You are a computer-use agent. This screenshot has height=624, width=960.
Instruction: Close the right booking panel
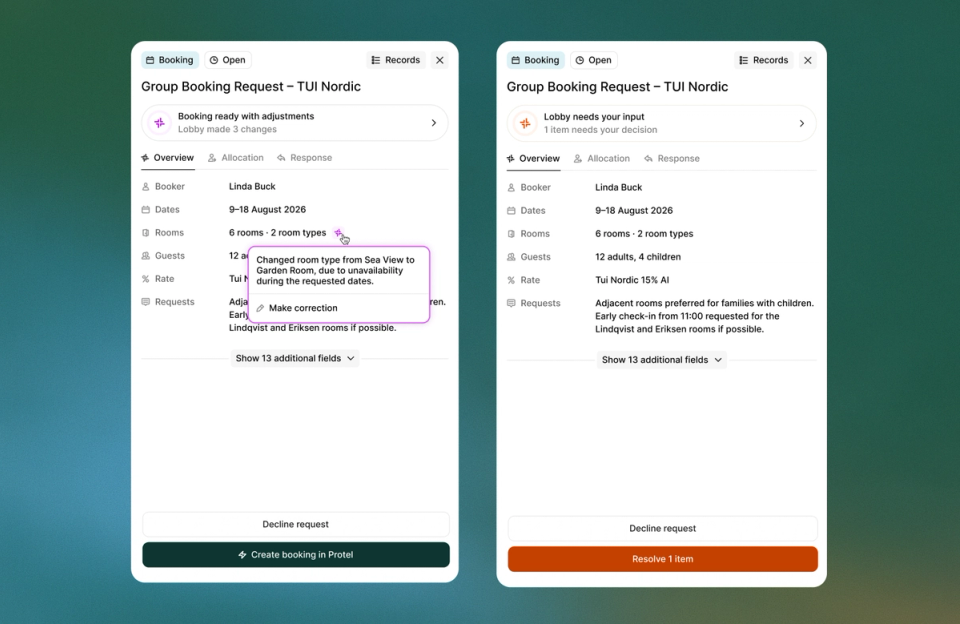[x=808, y=60]
